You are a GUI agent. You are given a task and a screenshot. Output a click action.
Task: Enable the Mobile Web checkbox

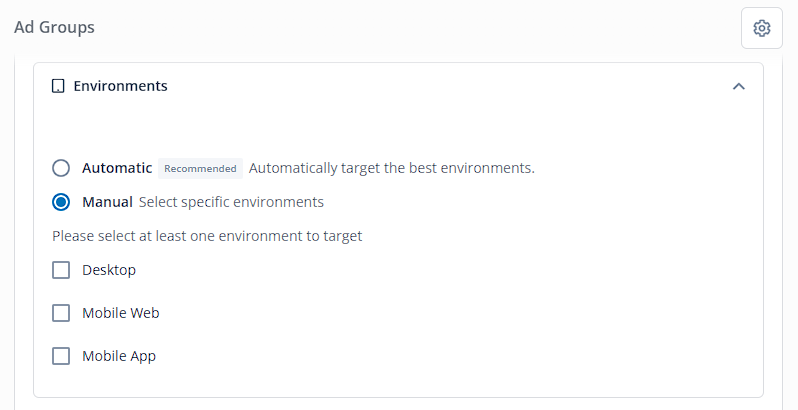(61, 313)
